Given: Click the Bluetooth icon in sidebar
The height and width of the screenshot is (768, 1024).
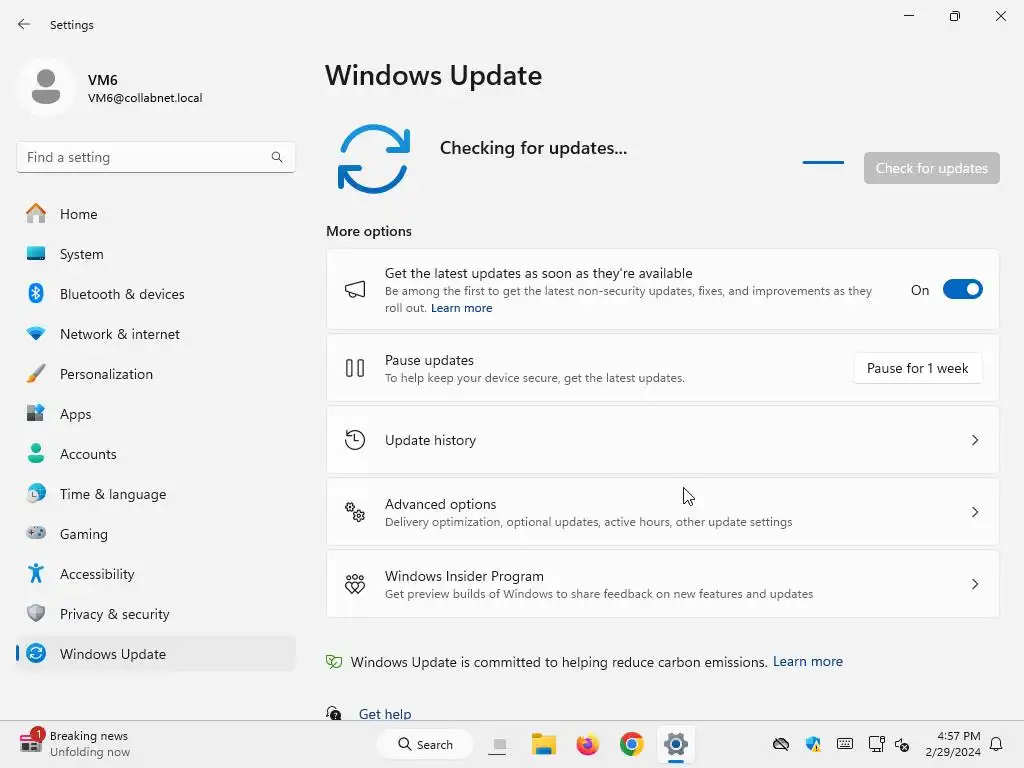Looking at the screenshot, I should tap(36, 293).
